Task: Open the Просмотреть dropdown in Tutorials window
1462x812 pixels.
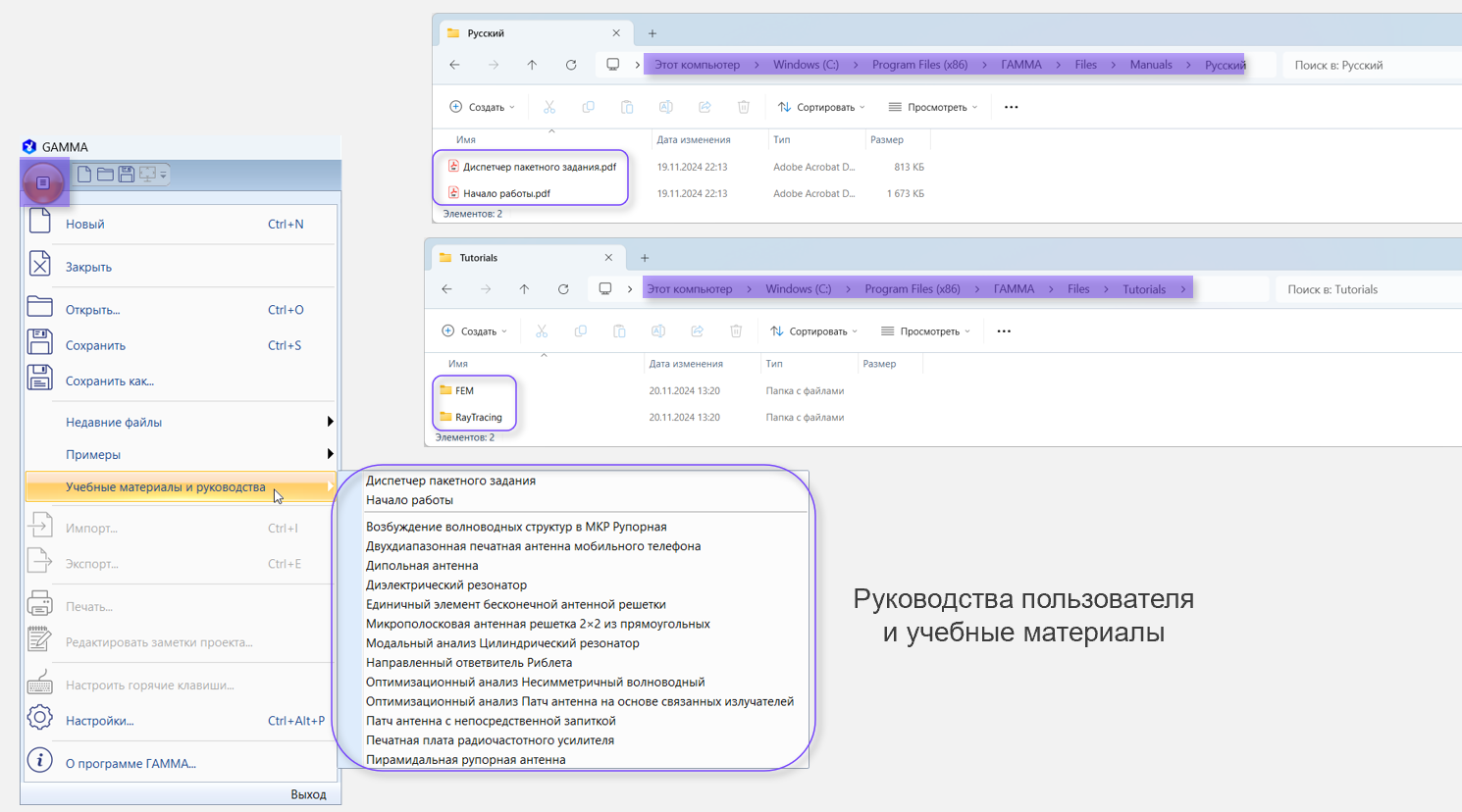Action: click(x=925, y=331)
